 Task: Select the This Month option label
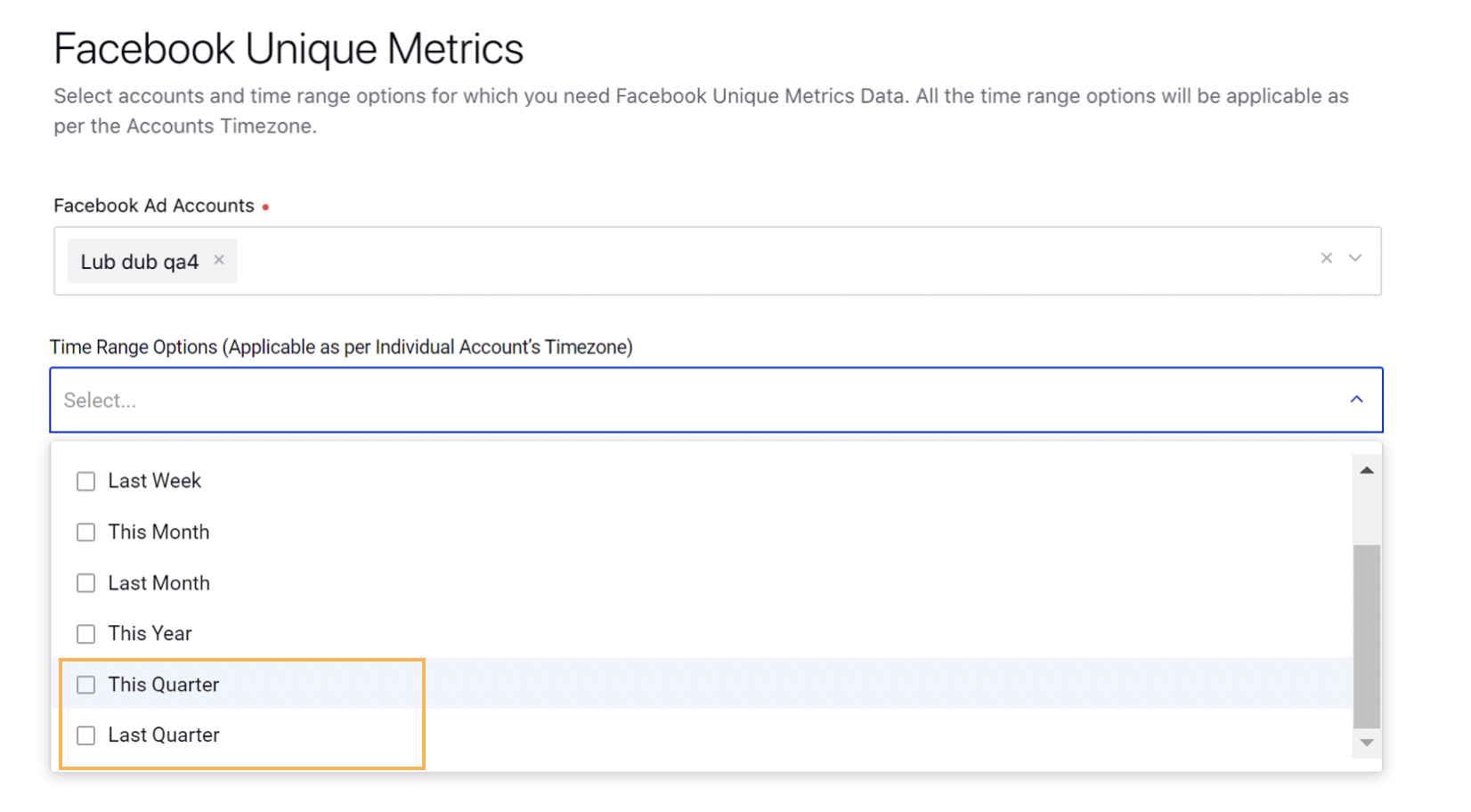[x=158, y=532]
